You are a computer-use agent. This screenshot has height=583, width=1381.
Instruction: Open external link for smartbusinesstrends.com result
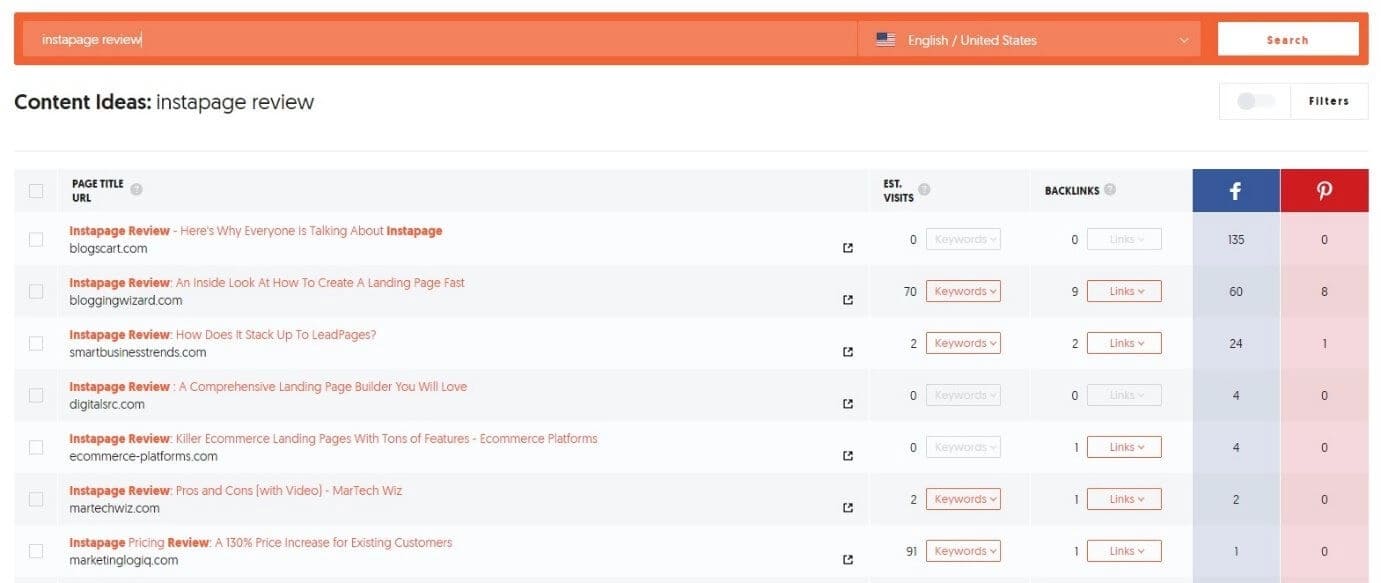tap(848, 352)
